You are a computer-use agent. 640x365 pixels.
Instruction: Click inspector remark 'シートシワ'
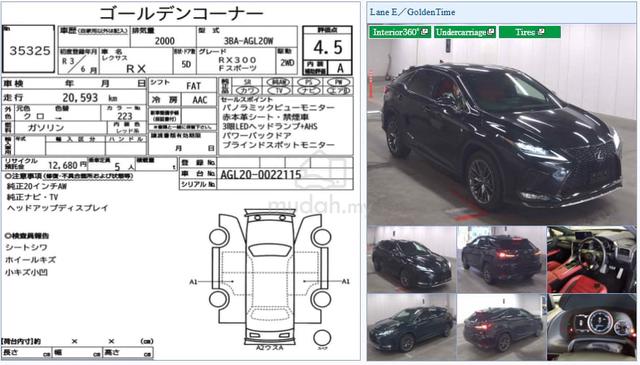click(x=27, y=247)
